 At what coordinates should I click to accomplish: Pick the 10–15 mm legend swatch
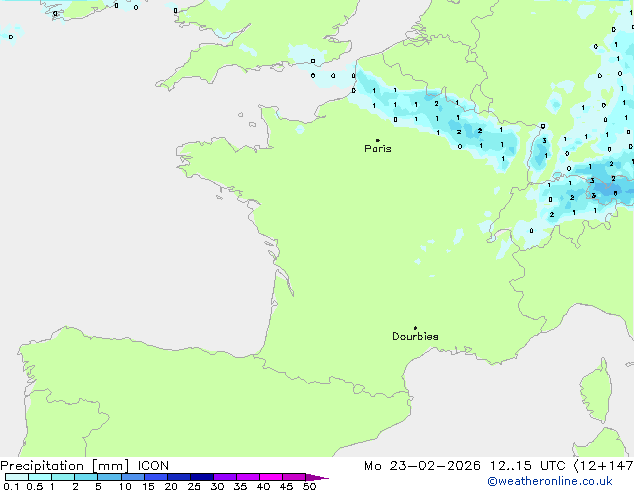click(x=133, y=477)
